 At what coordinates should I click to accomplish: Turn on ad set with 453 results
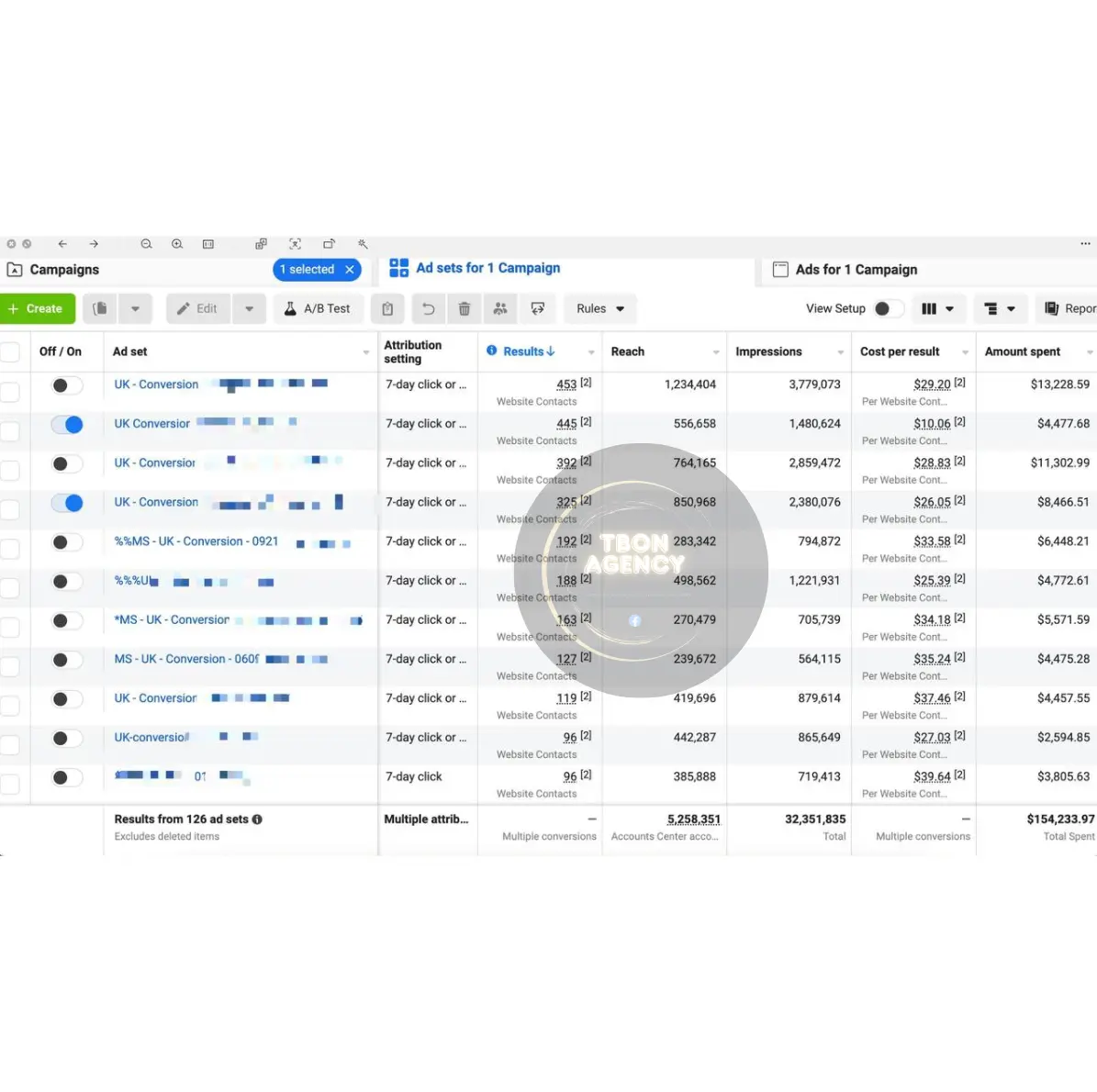tap(66, 385)
